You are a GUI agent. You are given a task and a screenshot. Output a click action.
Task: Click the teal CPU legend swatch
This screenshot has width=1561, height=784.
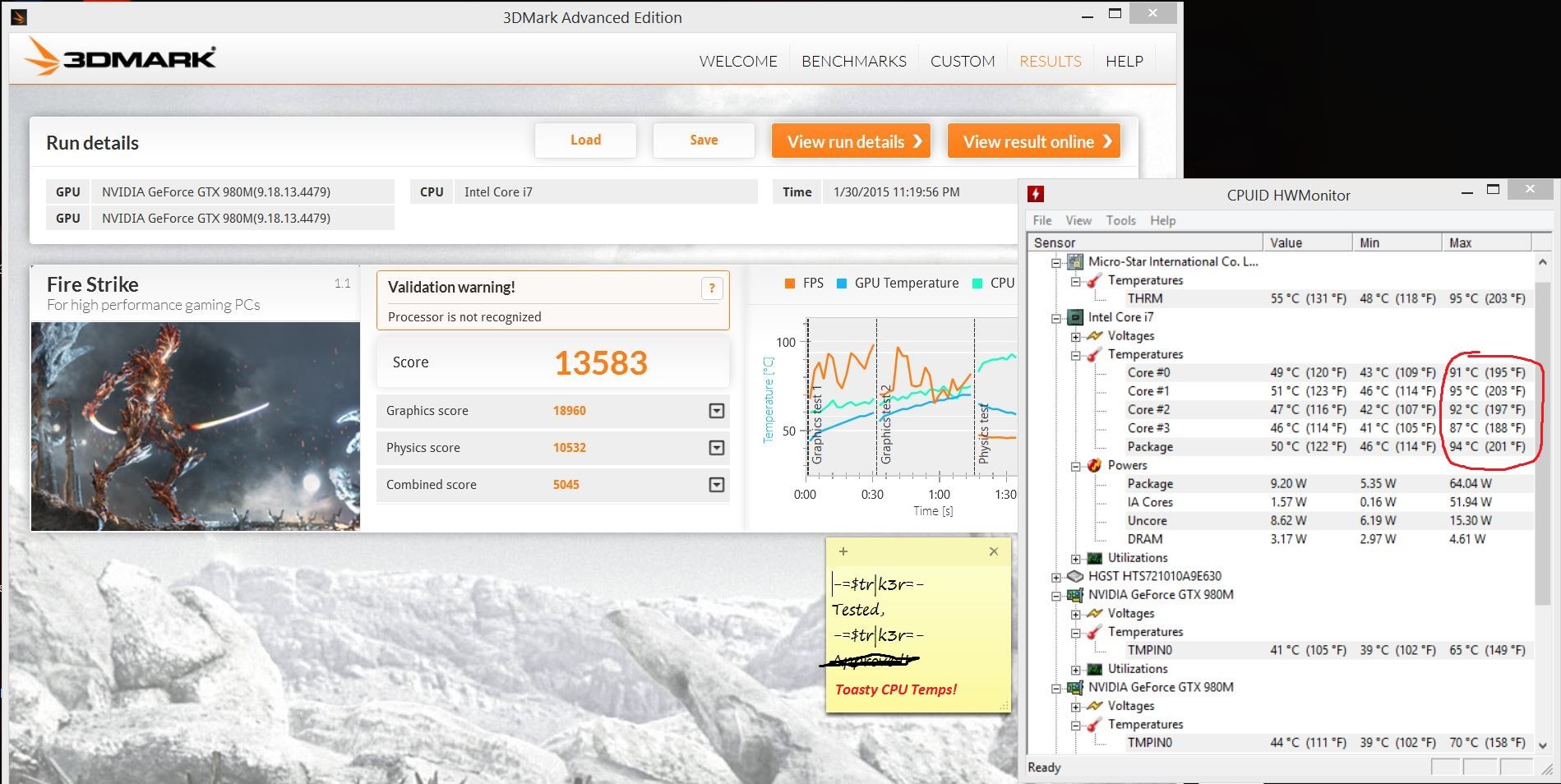[977, 284]
